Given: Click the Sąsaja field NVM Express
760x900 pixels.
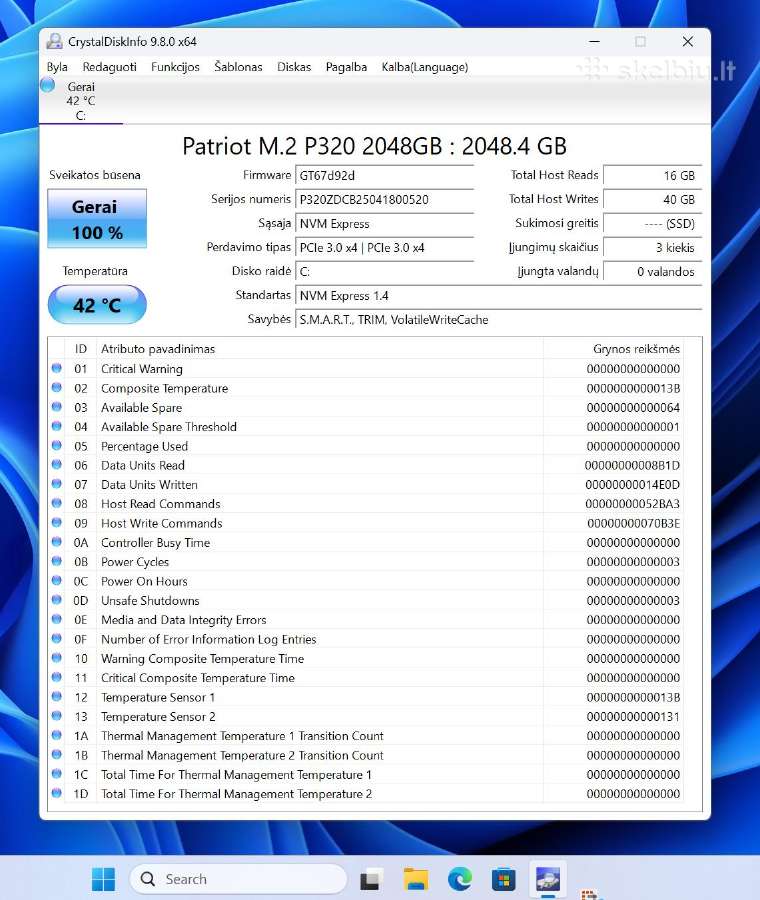Looking at the screenshot, I should click(384, 224).
